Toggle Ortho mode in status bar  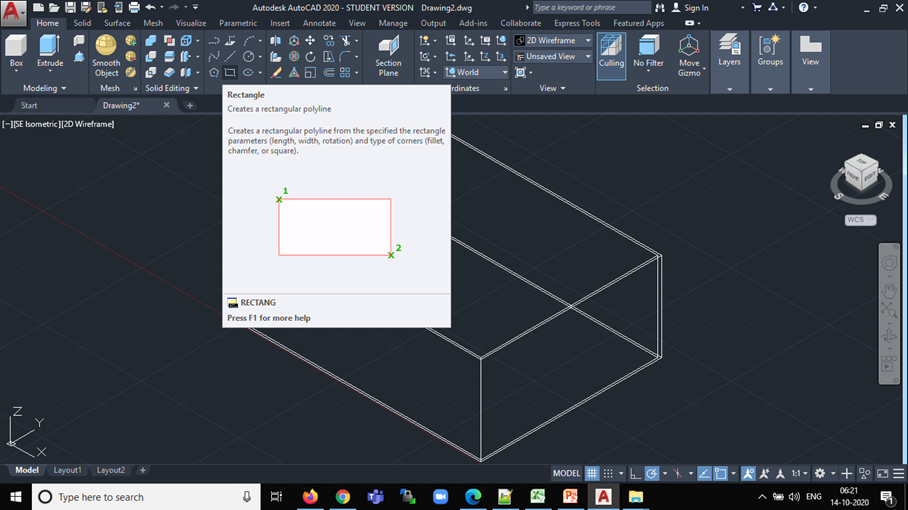coord(635,474)
